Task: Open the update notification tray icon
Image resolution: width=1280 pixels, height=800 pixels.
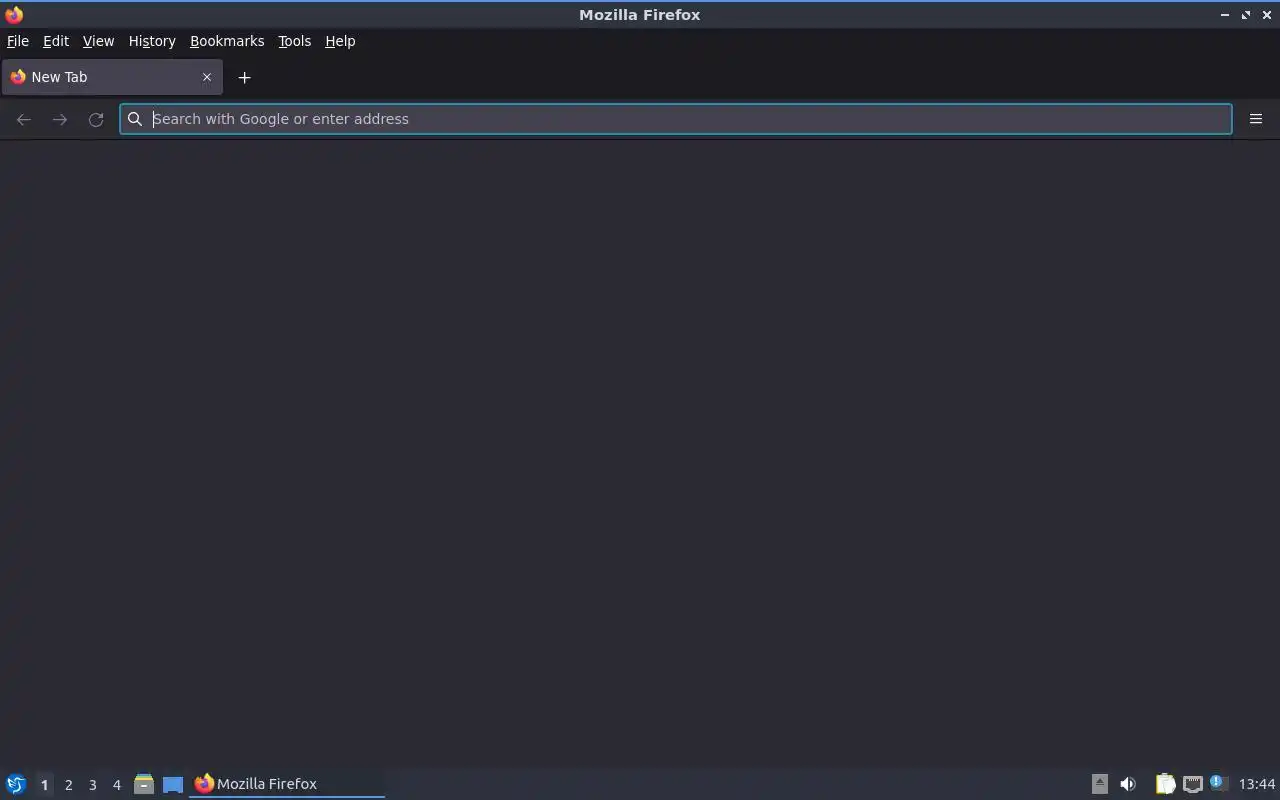Action: click(x=1218, y=783)
